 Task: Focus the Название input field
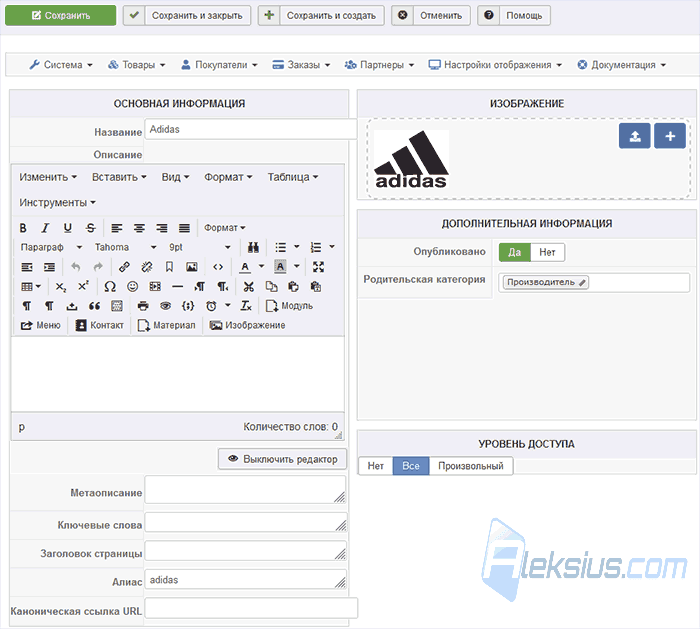251,129
